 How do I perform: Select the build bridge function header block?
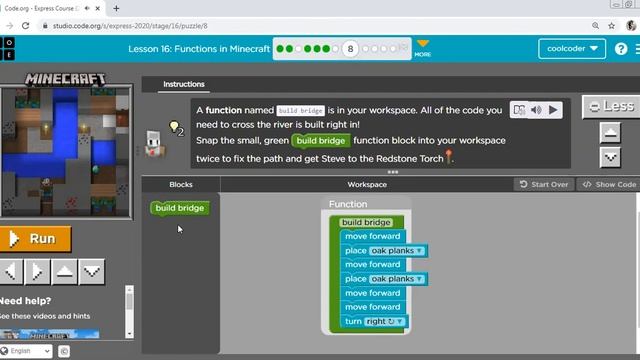pyautogui.click(x=366, y=222)
